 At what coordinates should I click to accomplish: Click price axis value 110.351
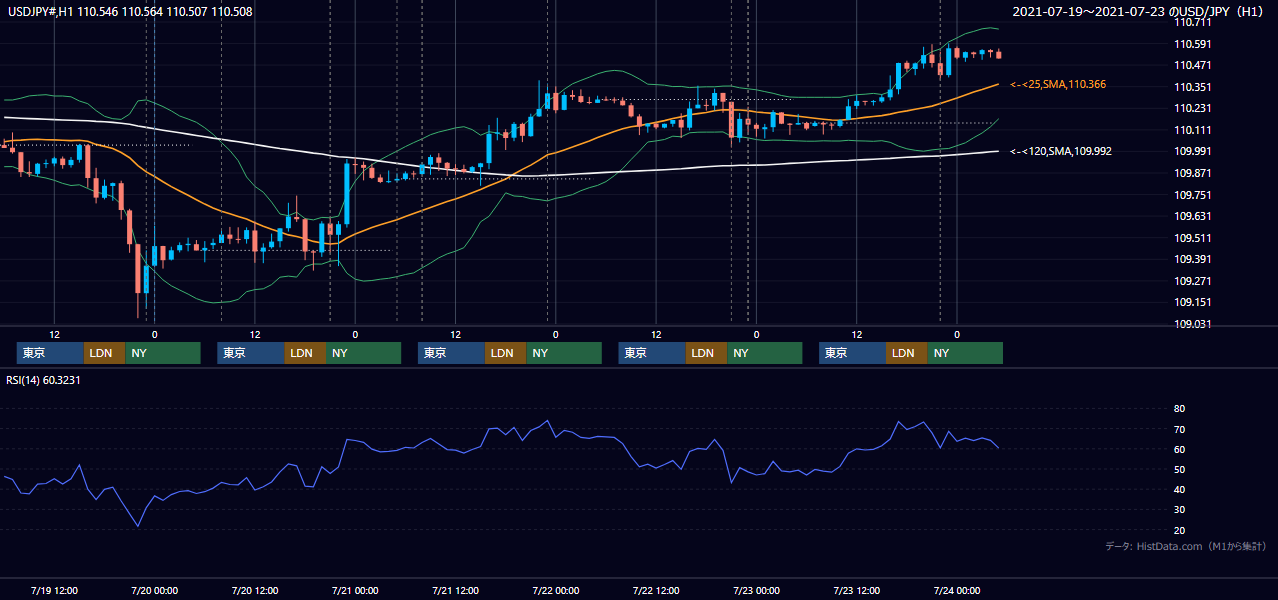click(x=1192, y=87)
